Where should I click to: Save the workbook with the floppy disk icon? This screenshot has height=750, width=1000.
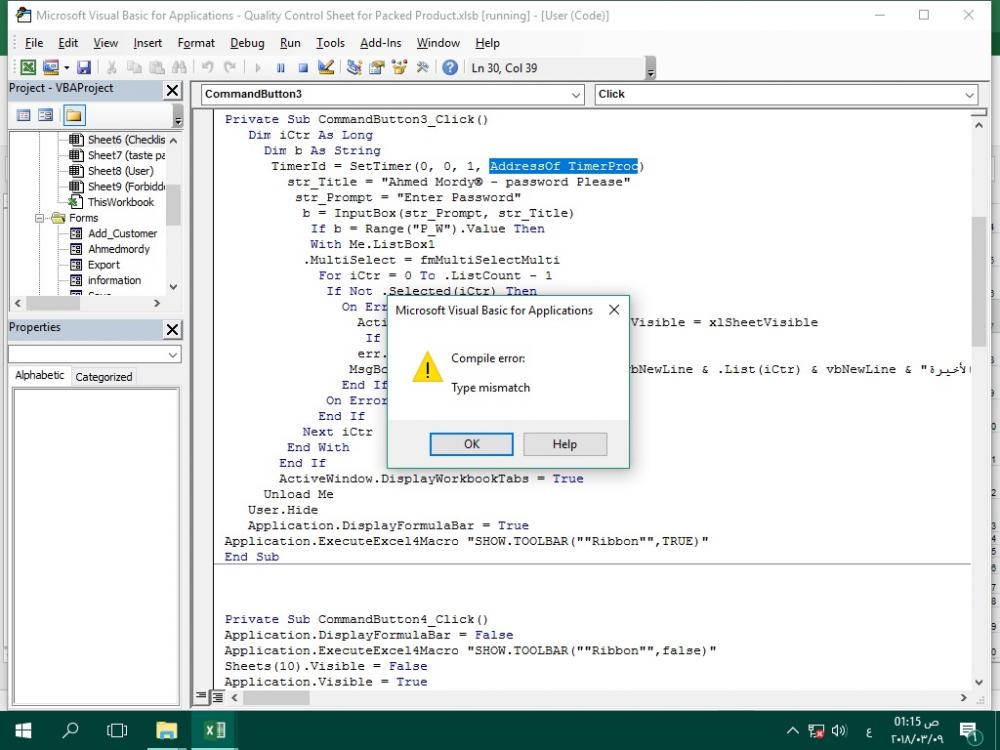coord(84,67)
